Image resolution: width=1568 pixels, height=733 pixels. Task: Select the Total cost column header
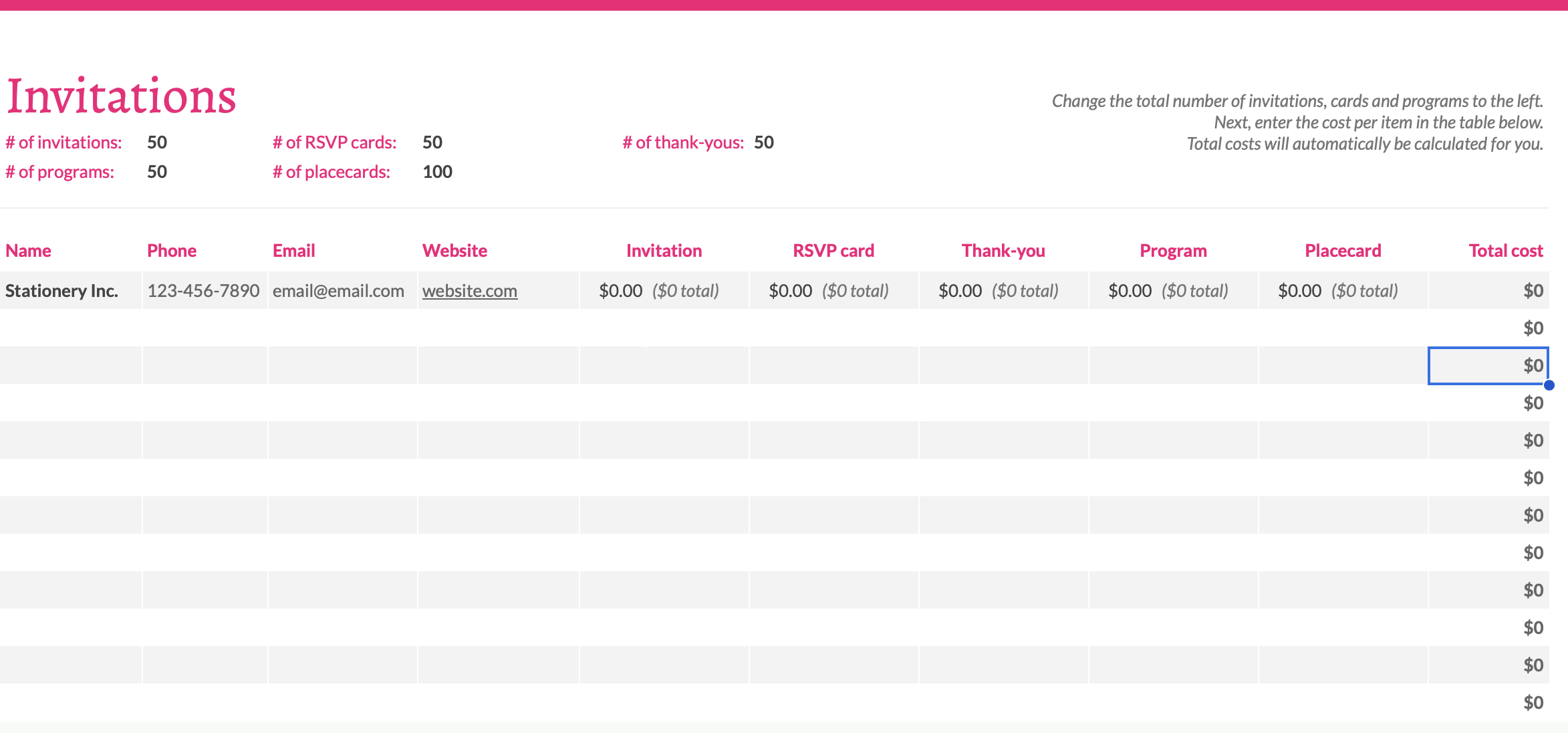(1505, 251)
